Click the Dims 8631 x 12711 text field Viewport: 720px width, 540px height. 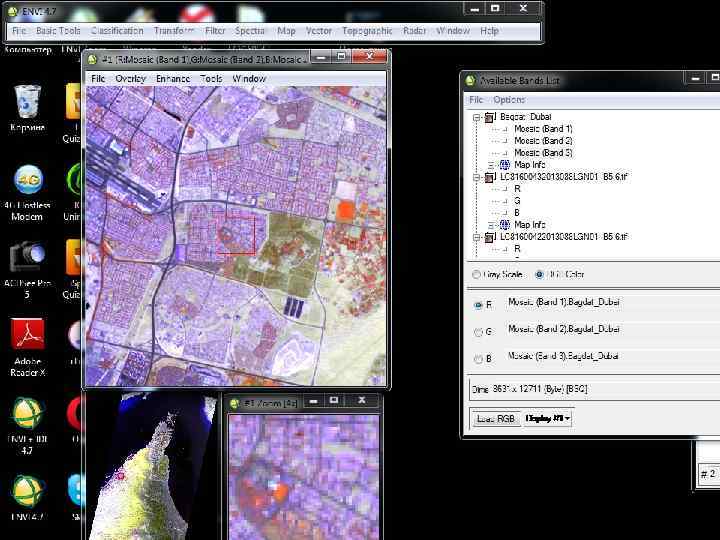595,389
